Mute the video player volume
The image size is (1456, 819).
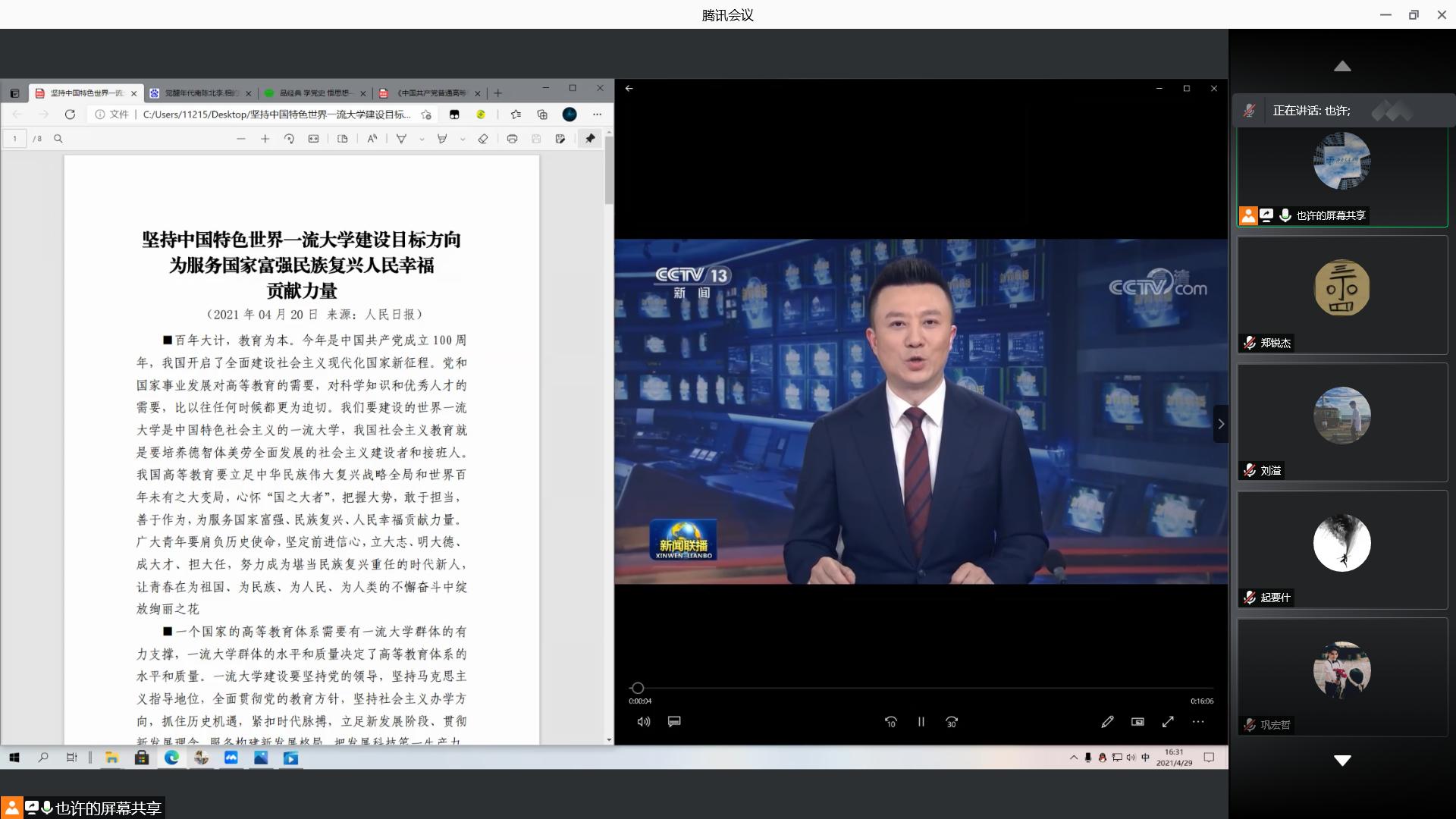tap(644, 722)
